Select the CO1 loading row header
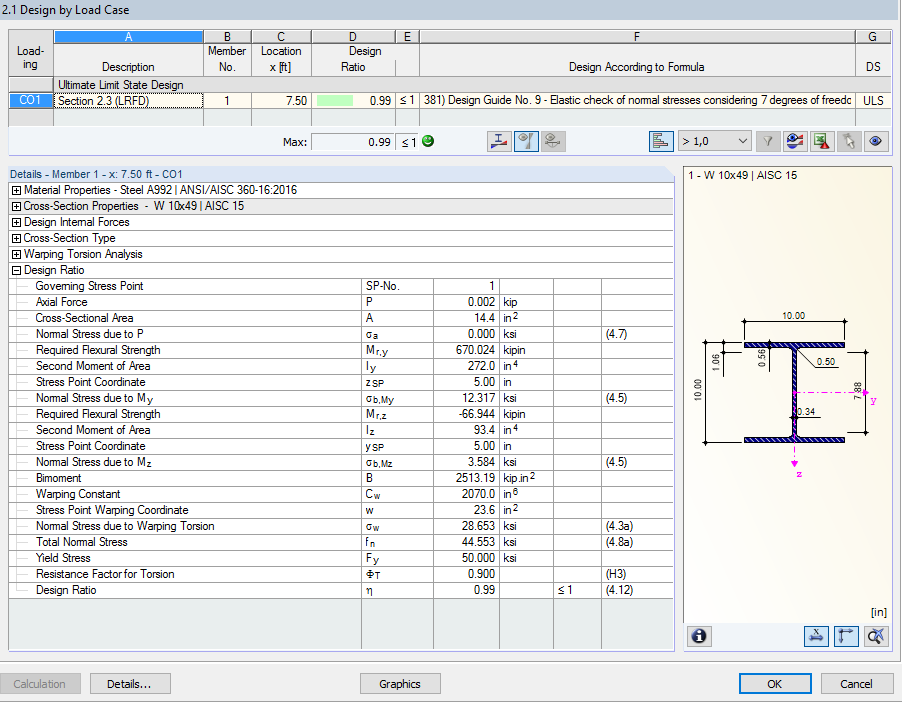902x702 pixels. coord(30,100)
